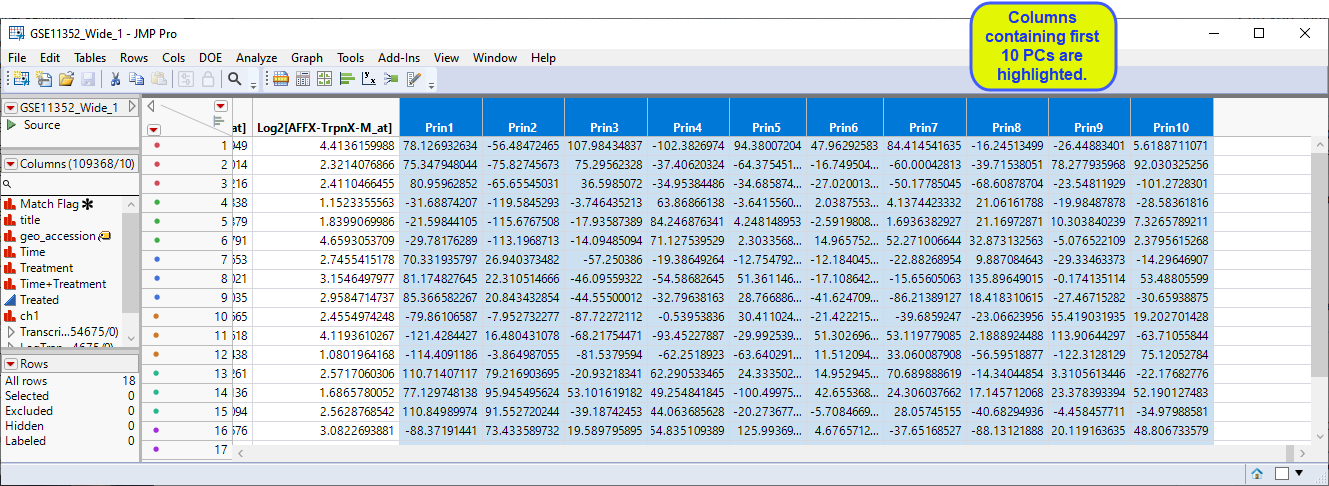
Task: Expand the Transcri... column group
Action: 11,331
